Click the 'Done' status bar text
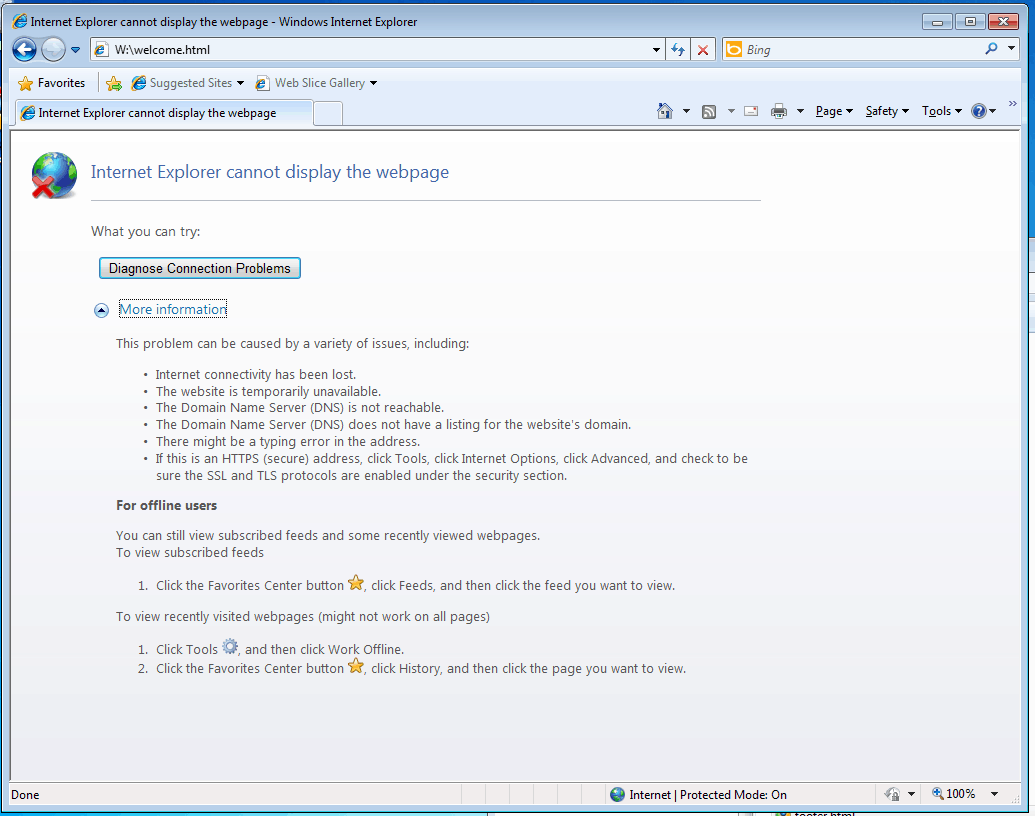 click(25, 795)
